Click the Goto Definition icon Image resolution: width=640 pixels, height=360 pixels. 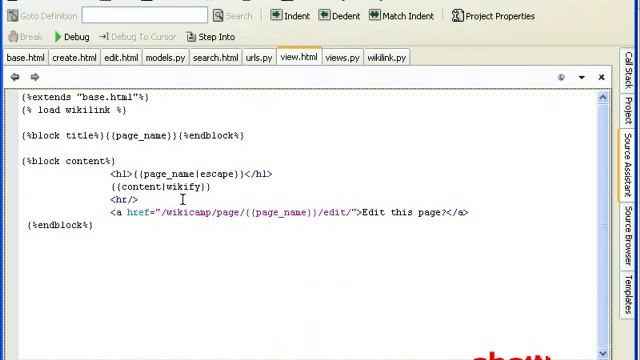13,16
